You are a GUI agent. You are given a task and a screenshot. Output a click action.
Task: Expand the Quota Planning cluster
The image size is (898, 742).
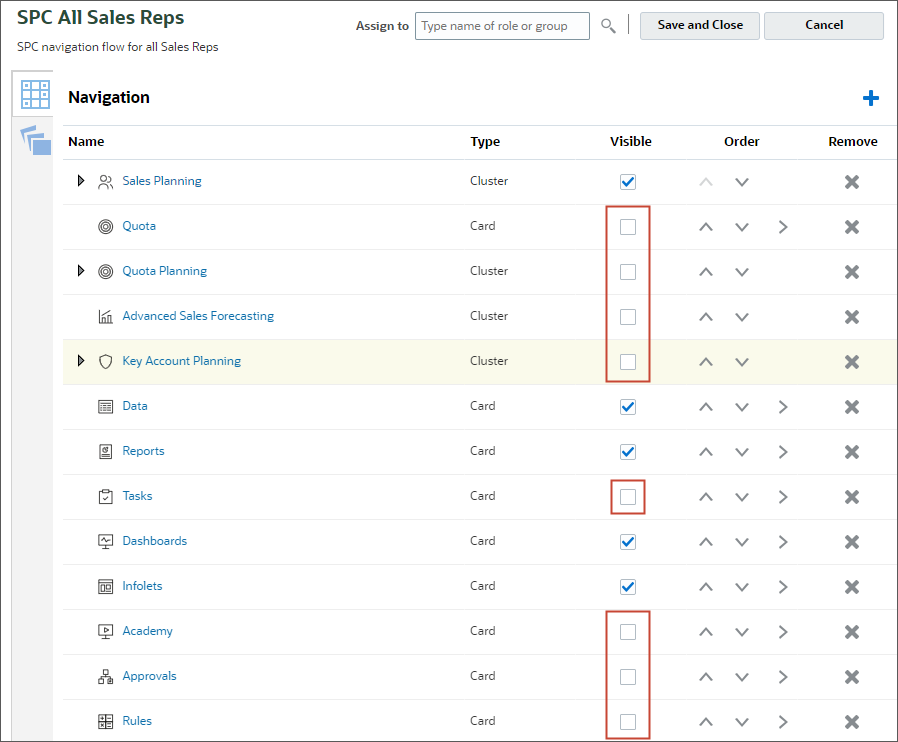(x=81, y=271)
